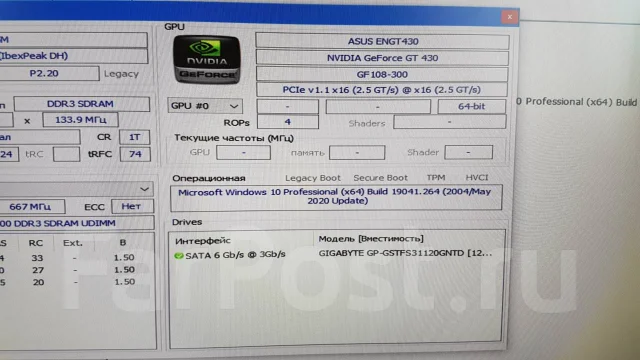This screenshot has height=360, width=640.
Task: Click the RC column header in timings table
Action: [36, 243]
